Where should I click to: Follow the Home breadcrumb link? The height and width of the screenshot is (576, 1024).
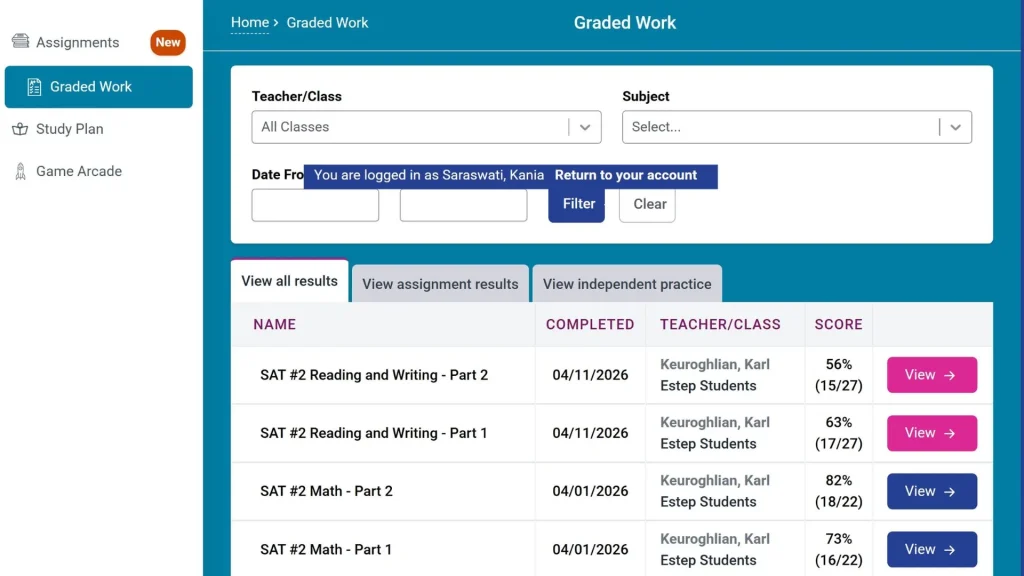(x=249, y=22)
